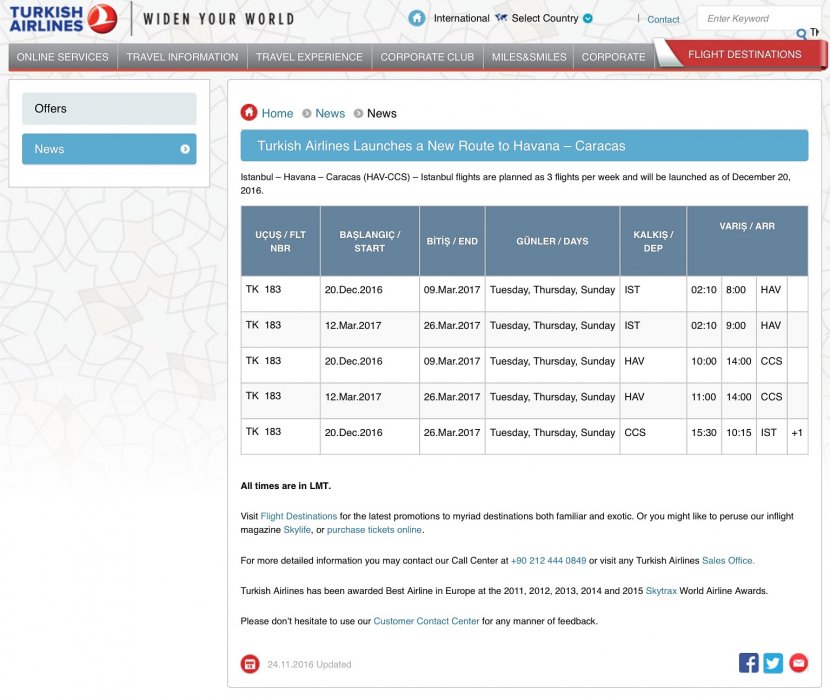The height and width of the screenshot is (700, 830).
Task: Click the International label in the header
Action: [462, 19]
